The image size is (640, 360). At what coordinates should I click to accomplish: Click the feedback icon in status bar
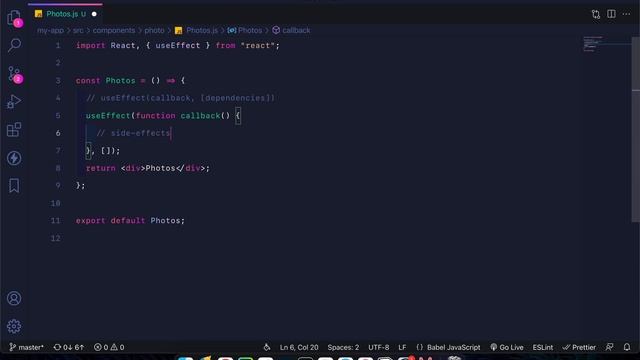coord(609,347)
